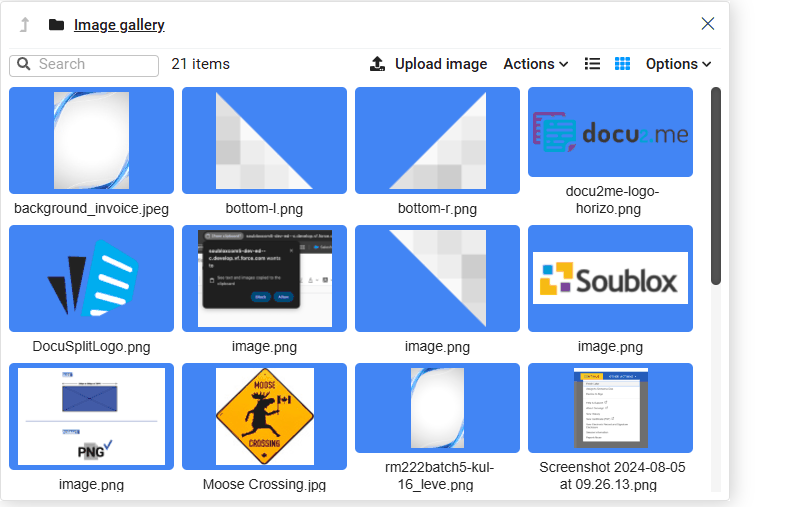
Task: Click the gallery vertical scrollbar thumb
Action: [x=716, y=186]
